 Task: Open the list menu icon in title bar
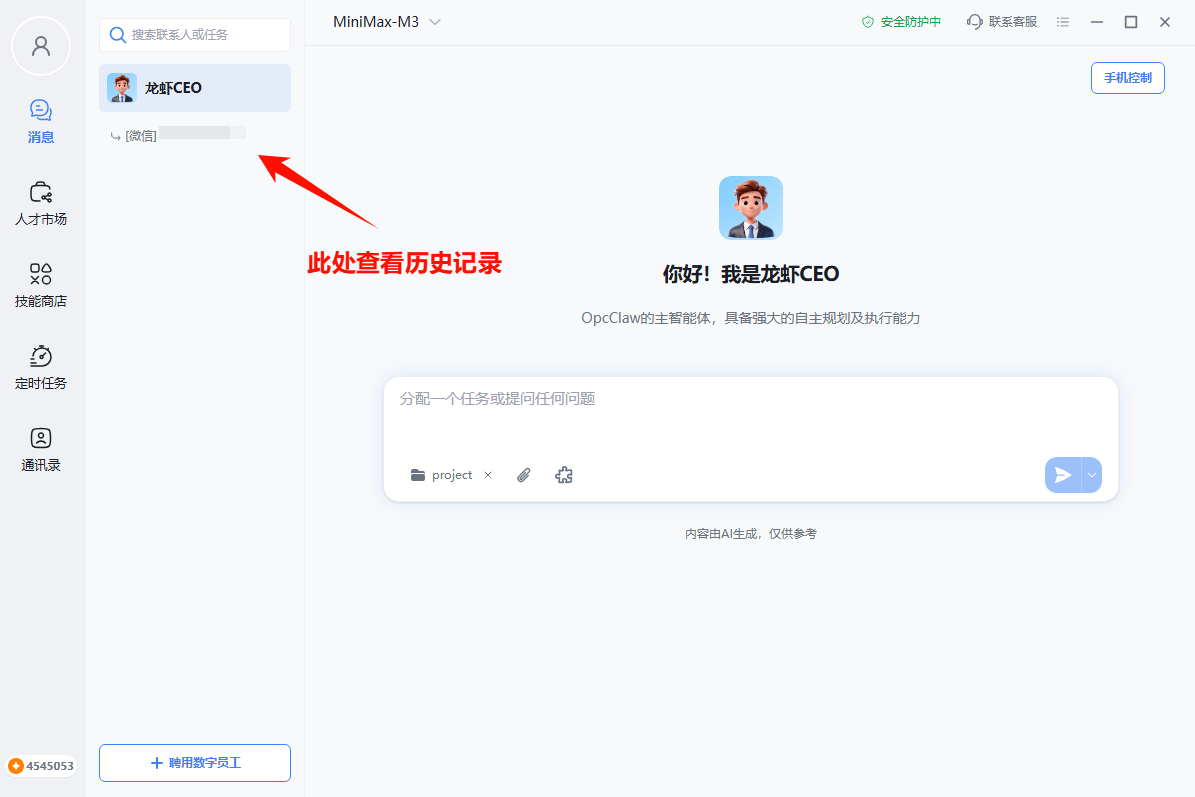[x=1063, y=22]
